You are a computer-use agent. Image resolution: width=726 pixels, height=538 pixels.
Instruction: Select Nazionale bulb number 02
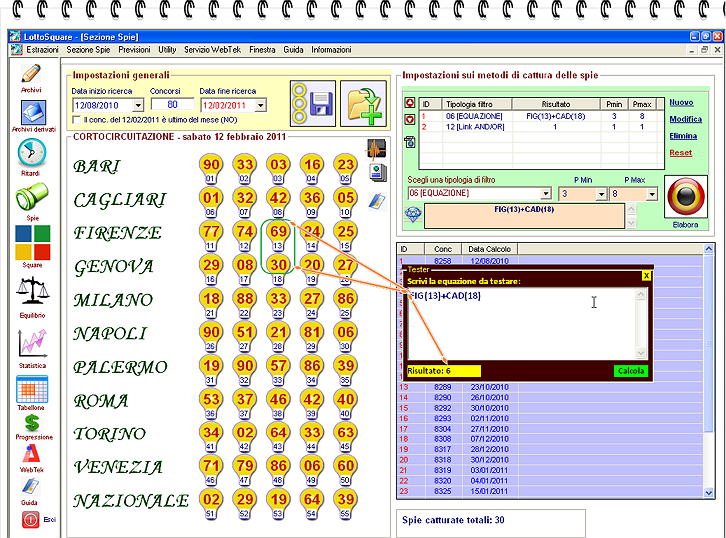211,500
